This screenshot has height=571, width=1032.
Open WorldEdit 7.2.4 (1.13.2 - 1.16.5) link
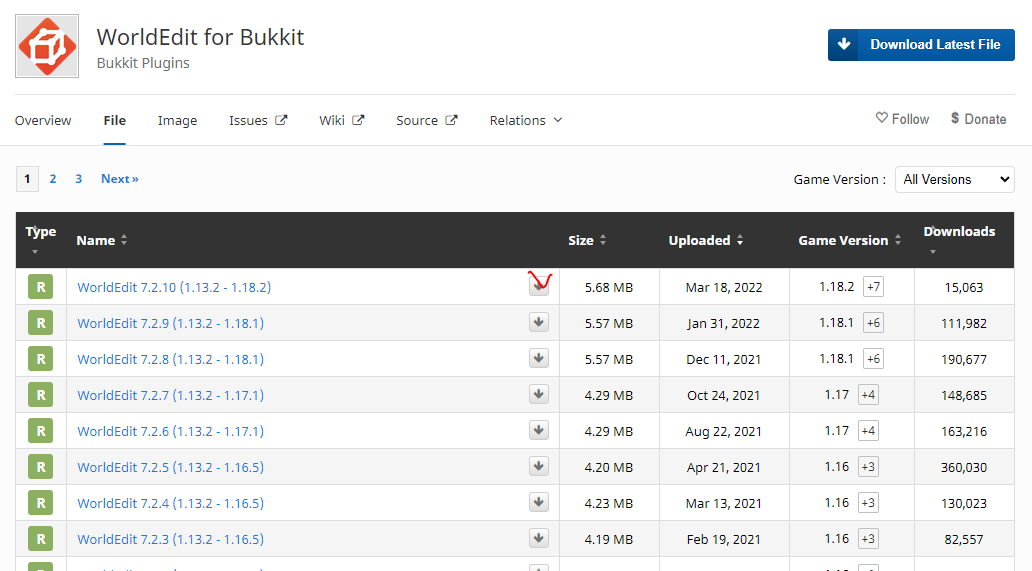pyautogui.click(x=170, y=503)
